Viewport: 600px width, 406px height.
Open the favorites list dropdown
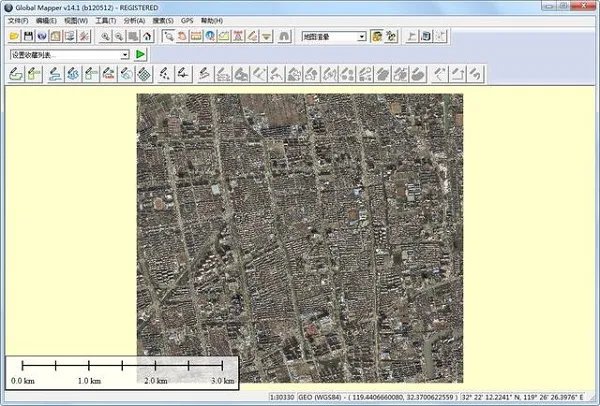click(x=125, y=54)
